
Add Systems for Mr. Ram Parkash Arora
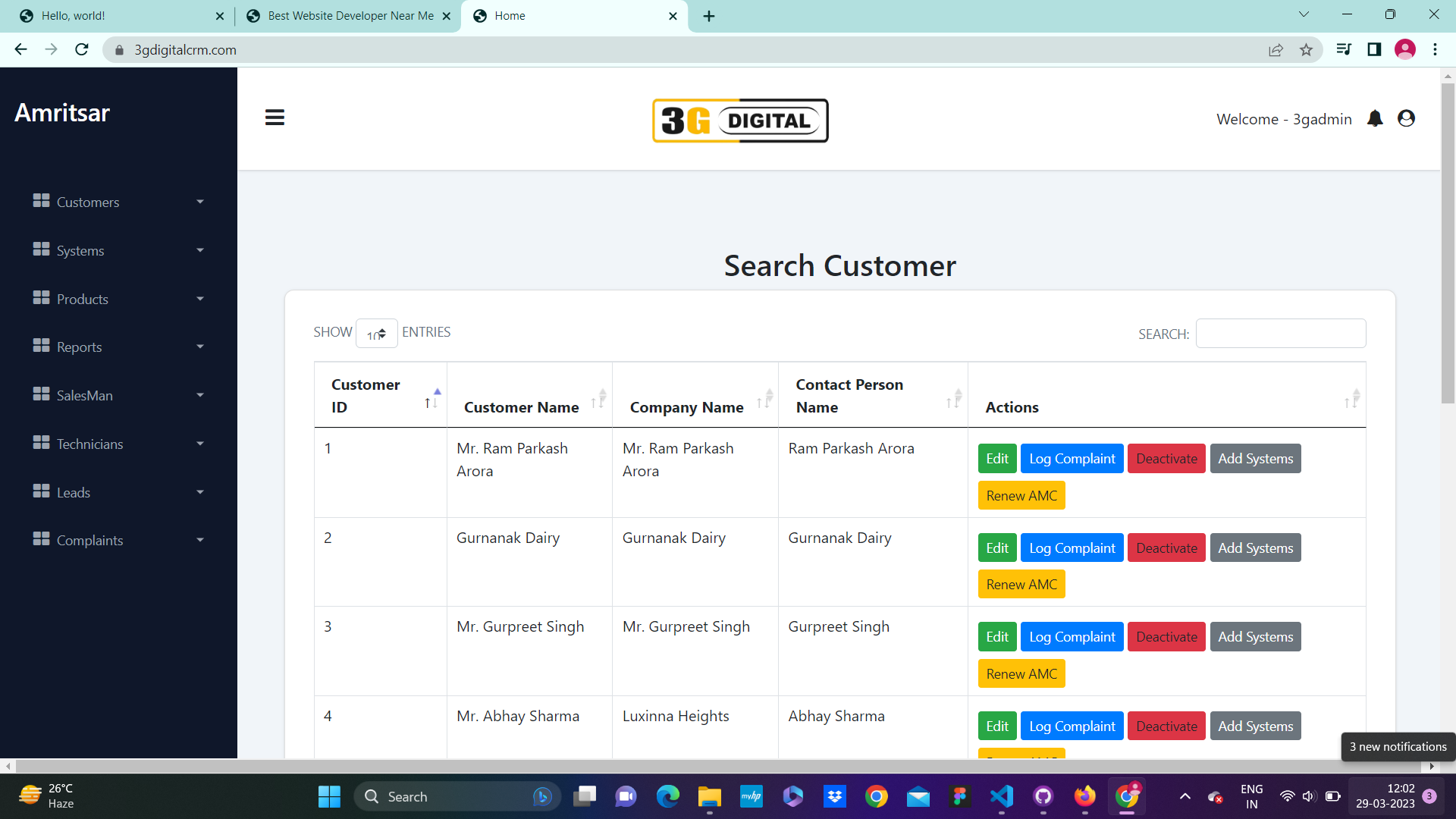(1256, 459)
